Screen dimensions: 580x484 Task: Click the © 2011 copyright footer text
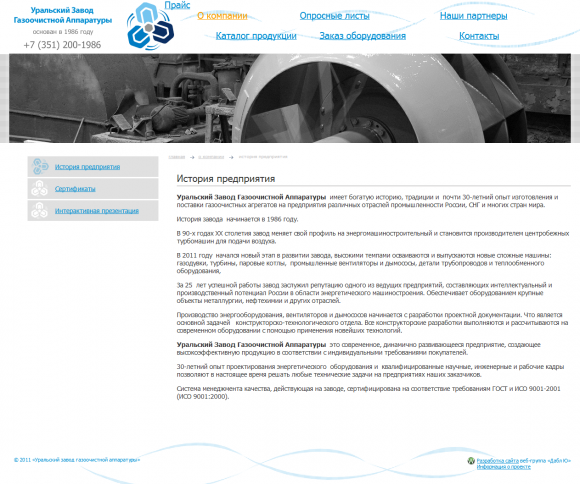(77, 460)
